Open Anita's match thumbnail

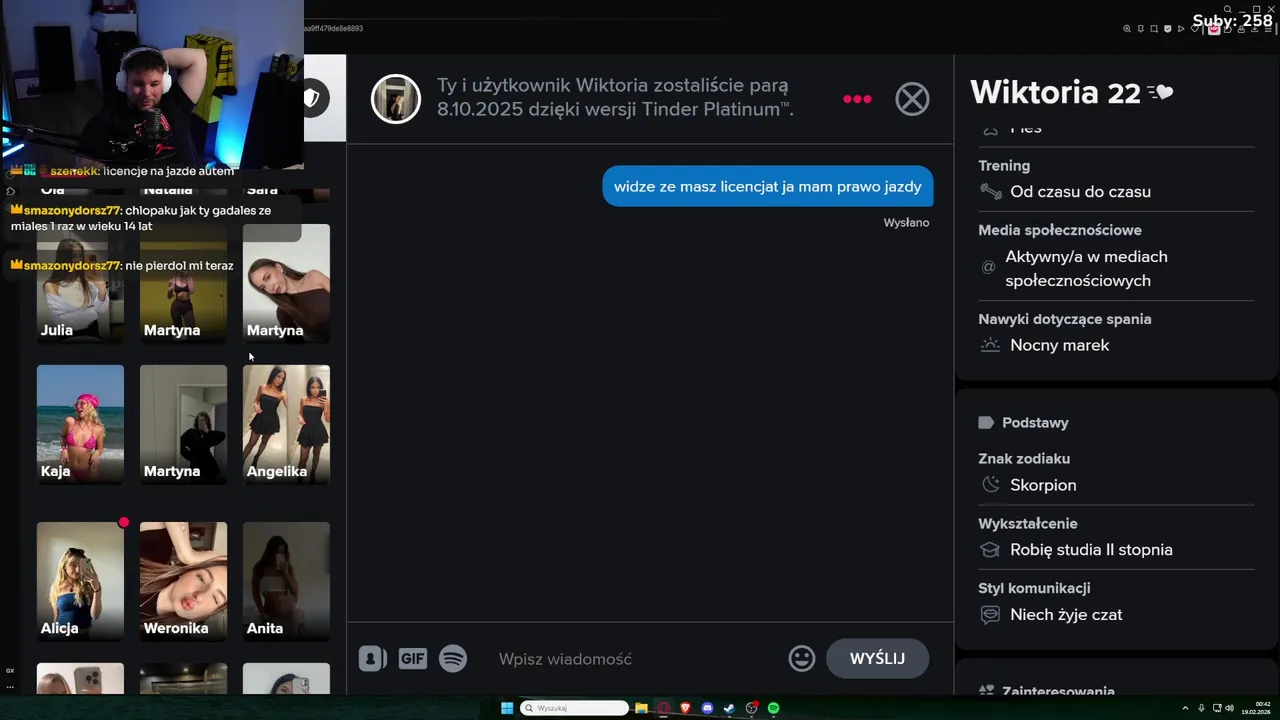pos(286,581)
